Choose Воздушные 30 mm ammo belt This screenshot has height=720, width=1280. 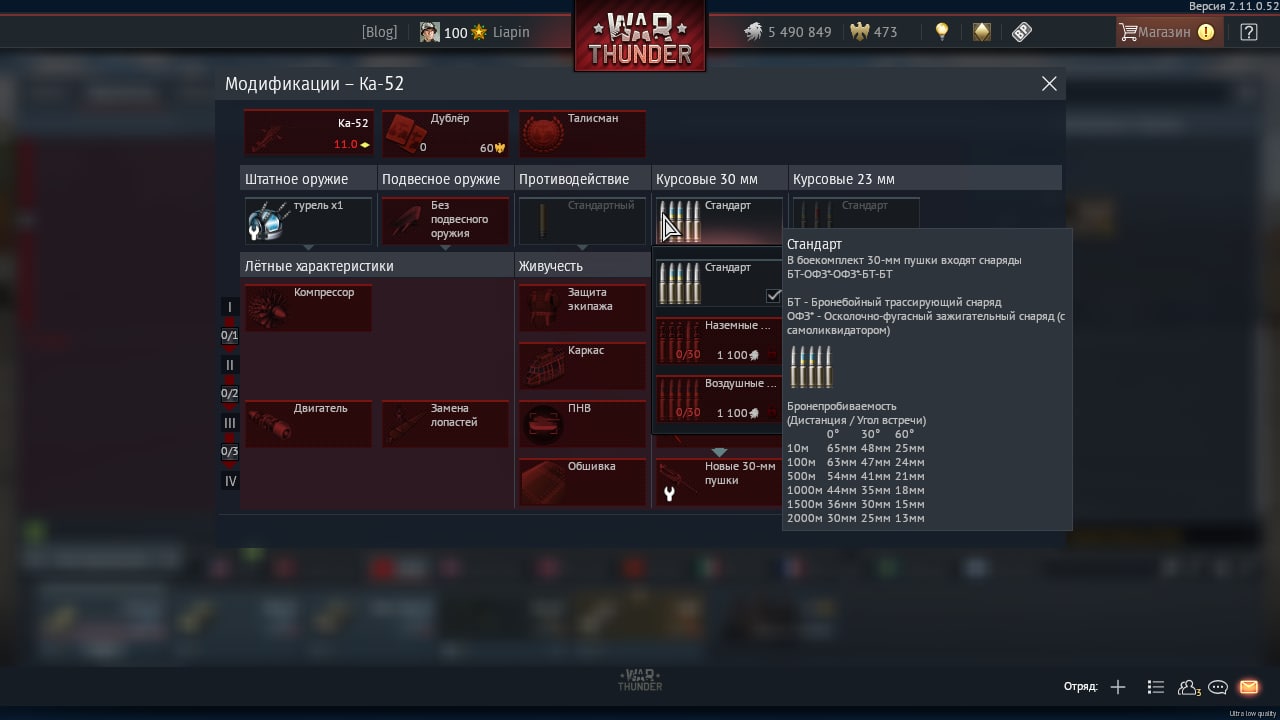pos(719,399)
